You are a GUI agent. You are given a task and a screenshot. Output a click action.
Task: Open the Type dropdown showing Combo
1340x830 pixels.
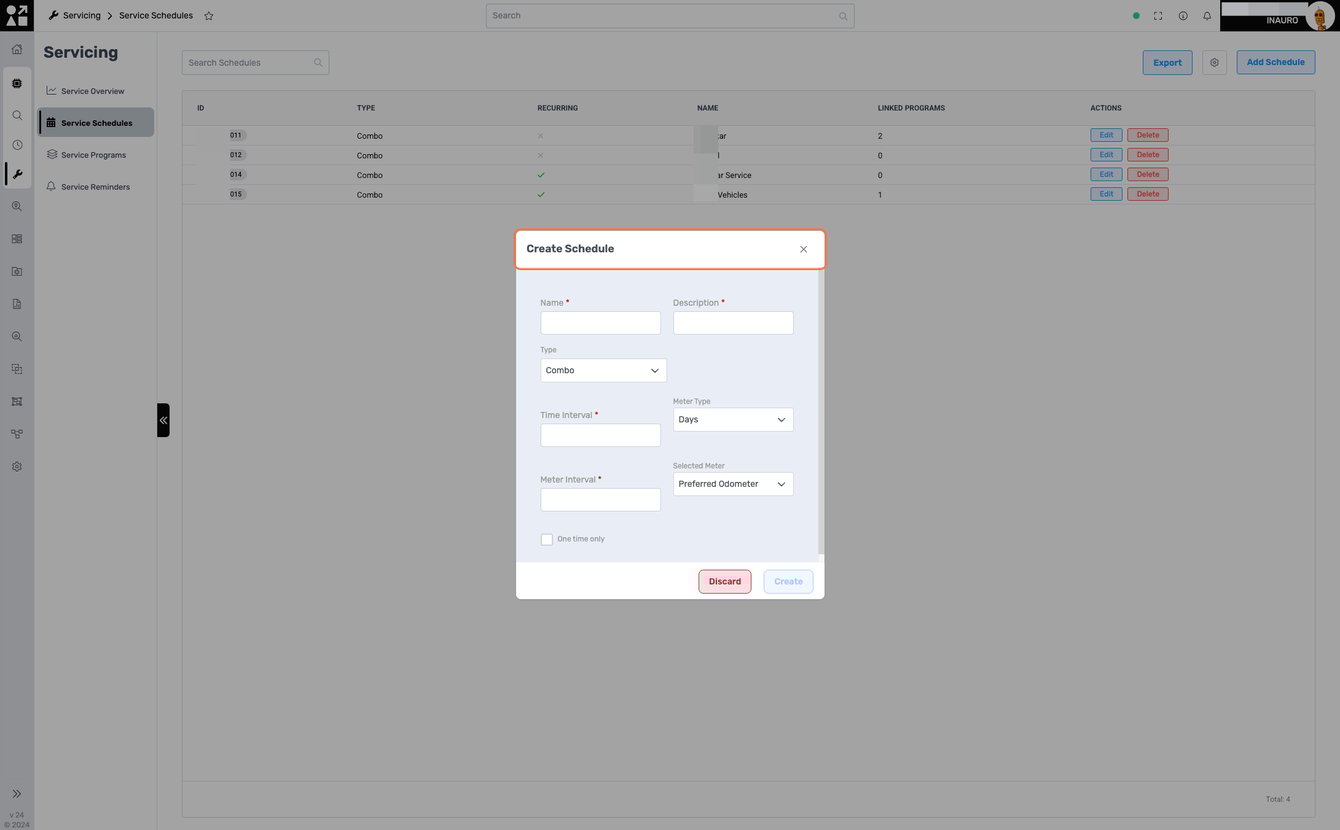coord(603,370)
